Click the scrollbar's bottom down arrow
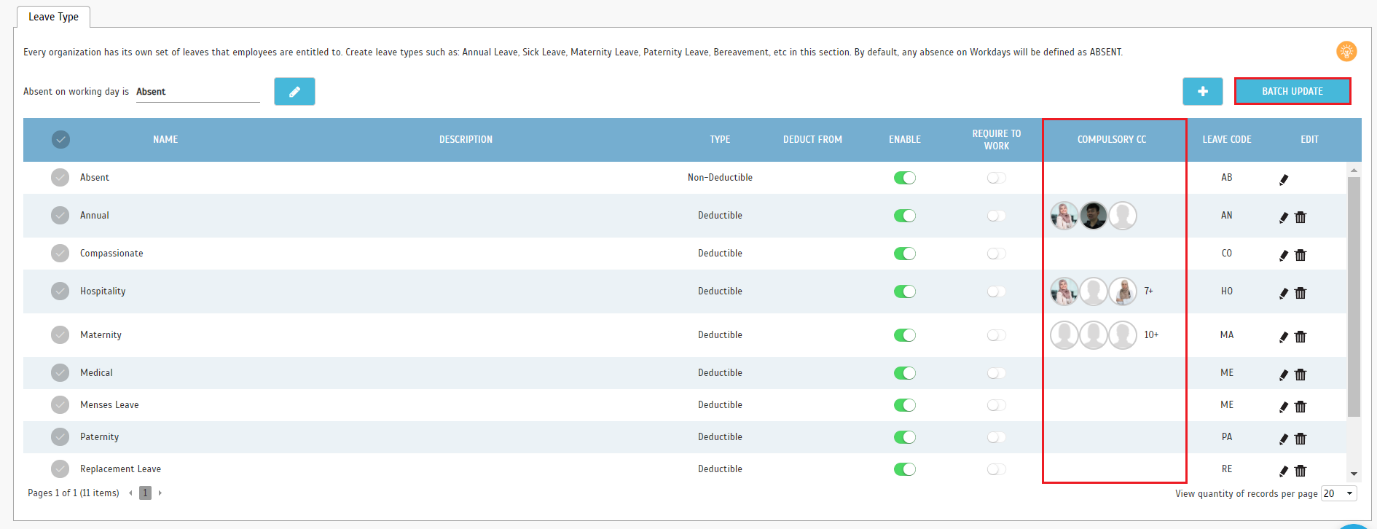Screen dimensions: 1377x529 1354,474
